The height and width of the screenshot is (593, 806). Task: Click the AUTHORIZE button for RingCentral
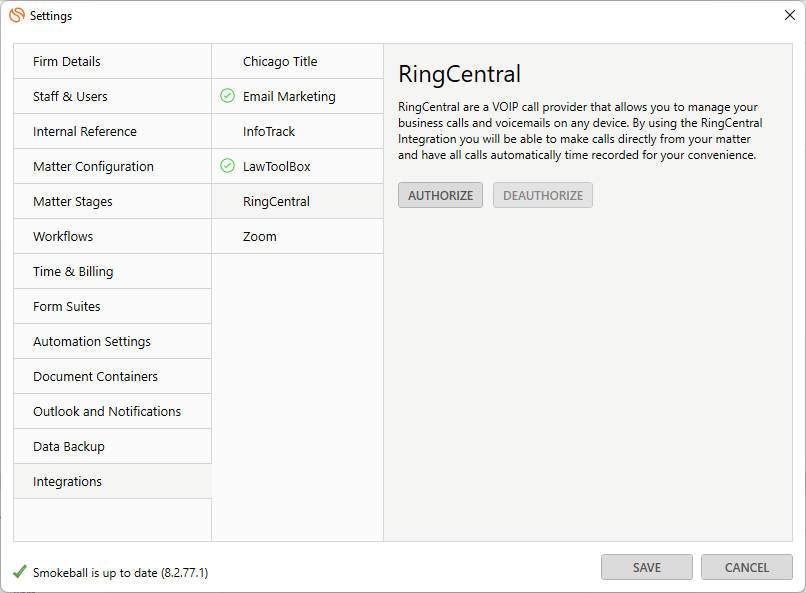point(440,195)
